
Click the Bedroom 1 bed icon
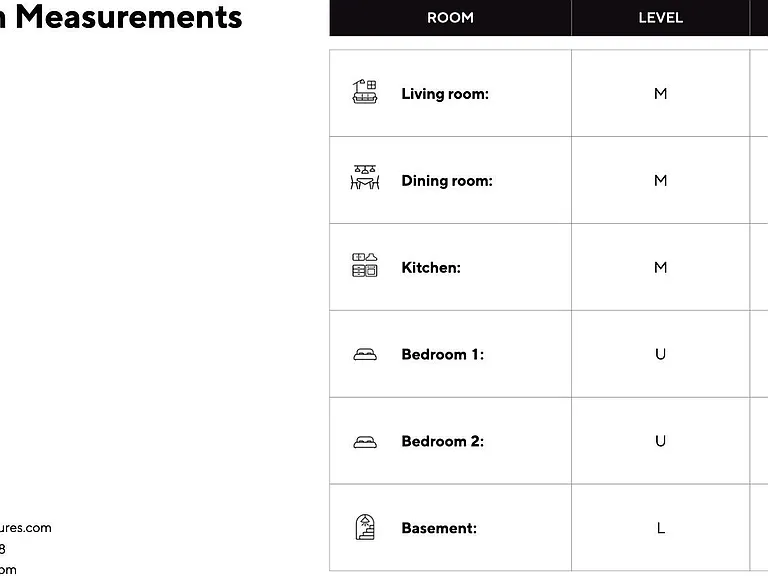365,354
